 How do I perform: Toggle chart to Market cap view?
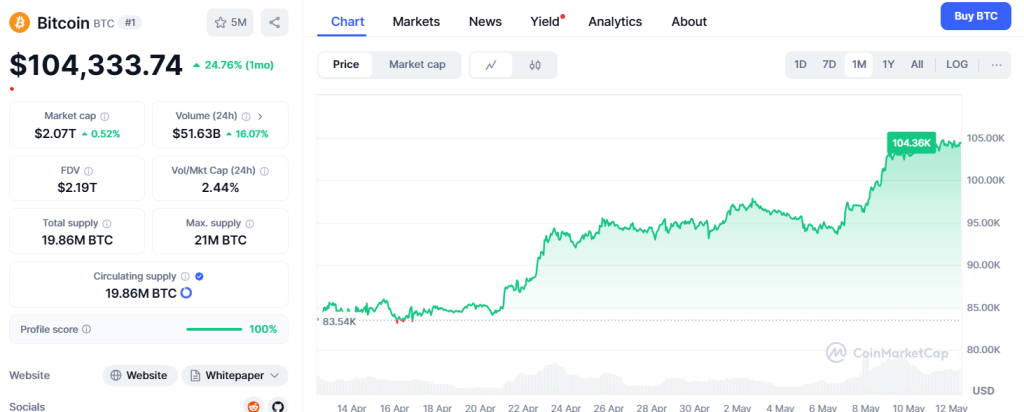417,65
